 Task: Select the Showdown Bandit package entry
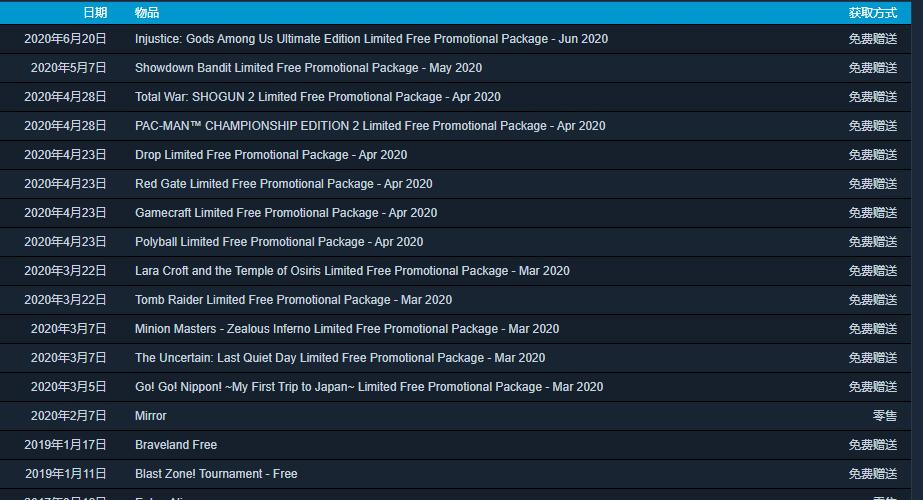(x=308, y=68)
